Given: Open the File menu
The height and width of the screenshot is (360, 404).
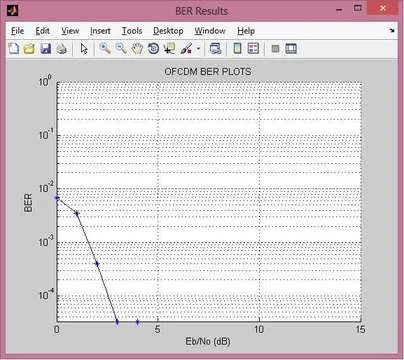Looking at the screenshot, I should point(17,31).
